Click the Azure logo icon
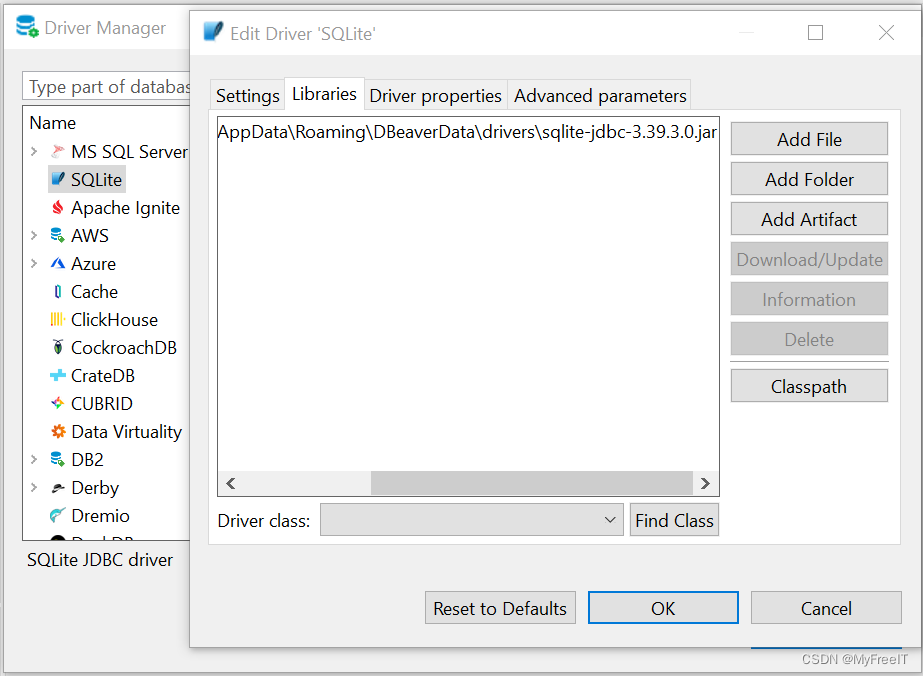923x676 pixels. point(58,263)
